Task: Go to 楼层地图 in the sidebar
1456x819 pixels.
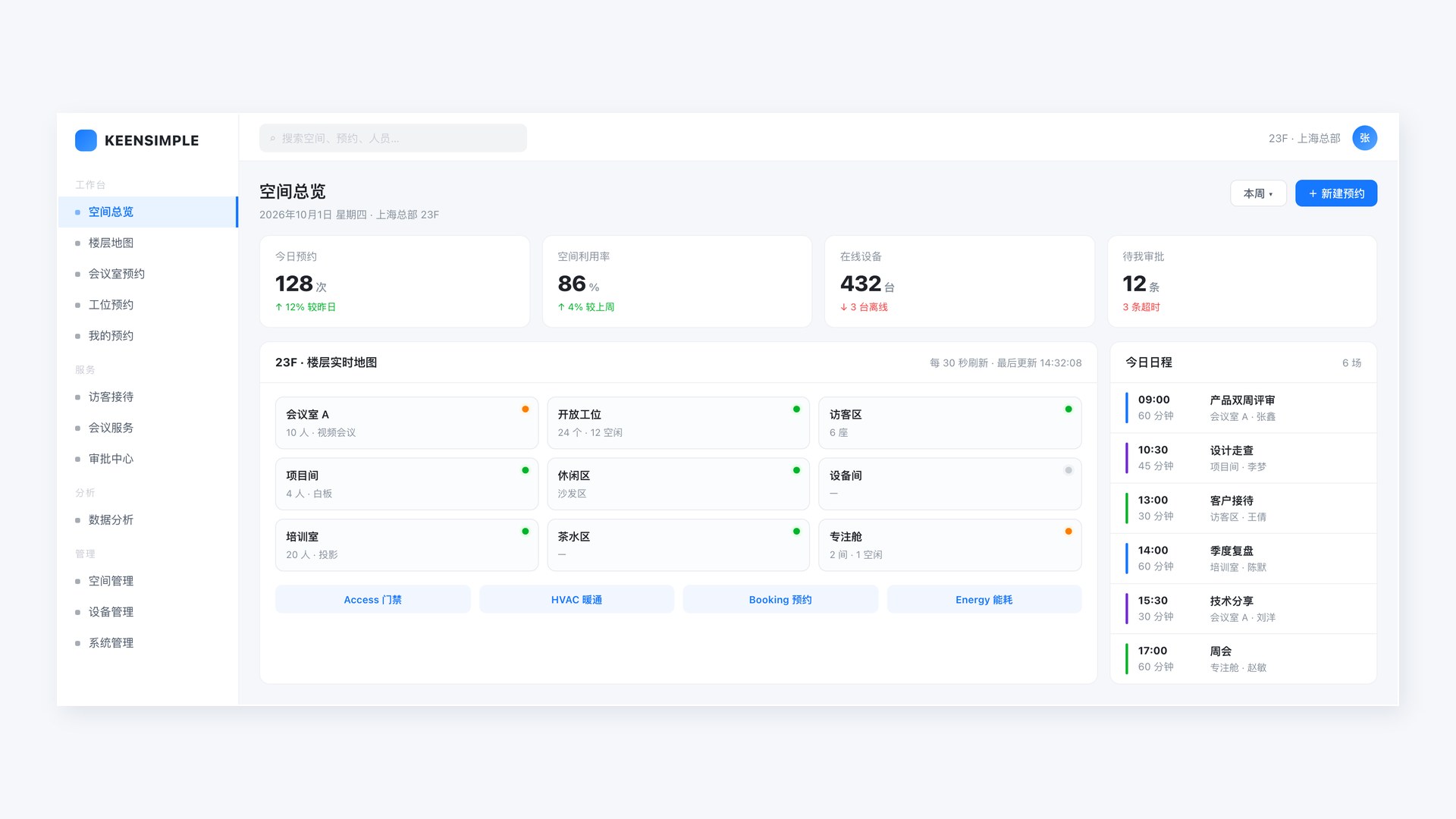Action: 148,243
